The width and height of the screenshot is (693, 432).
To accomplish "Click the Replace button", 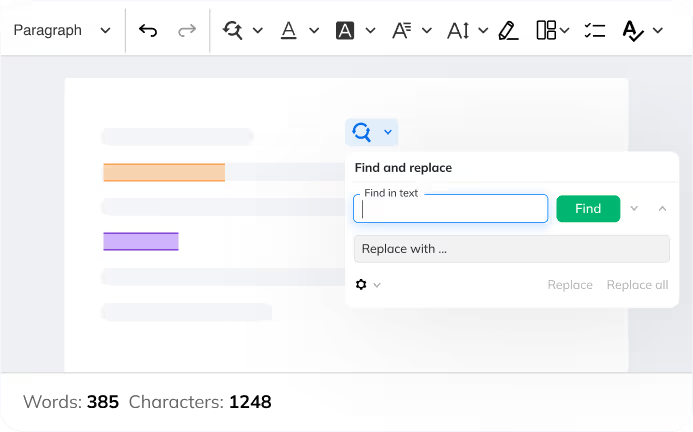I will (570, 285).
